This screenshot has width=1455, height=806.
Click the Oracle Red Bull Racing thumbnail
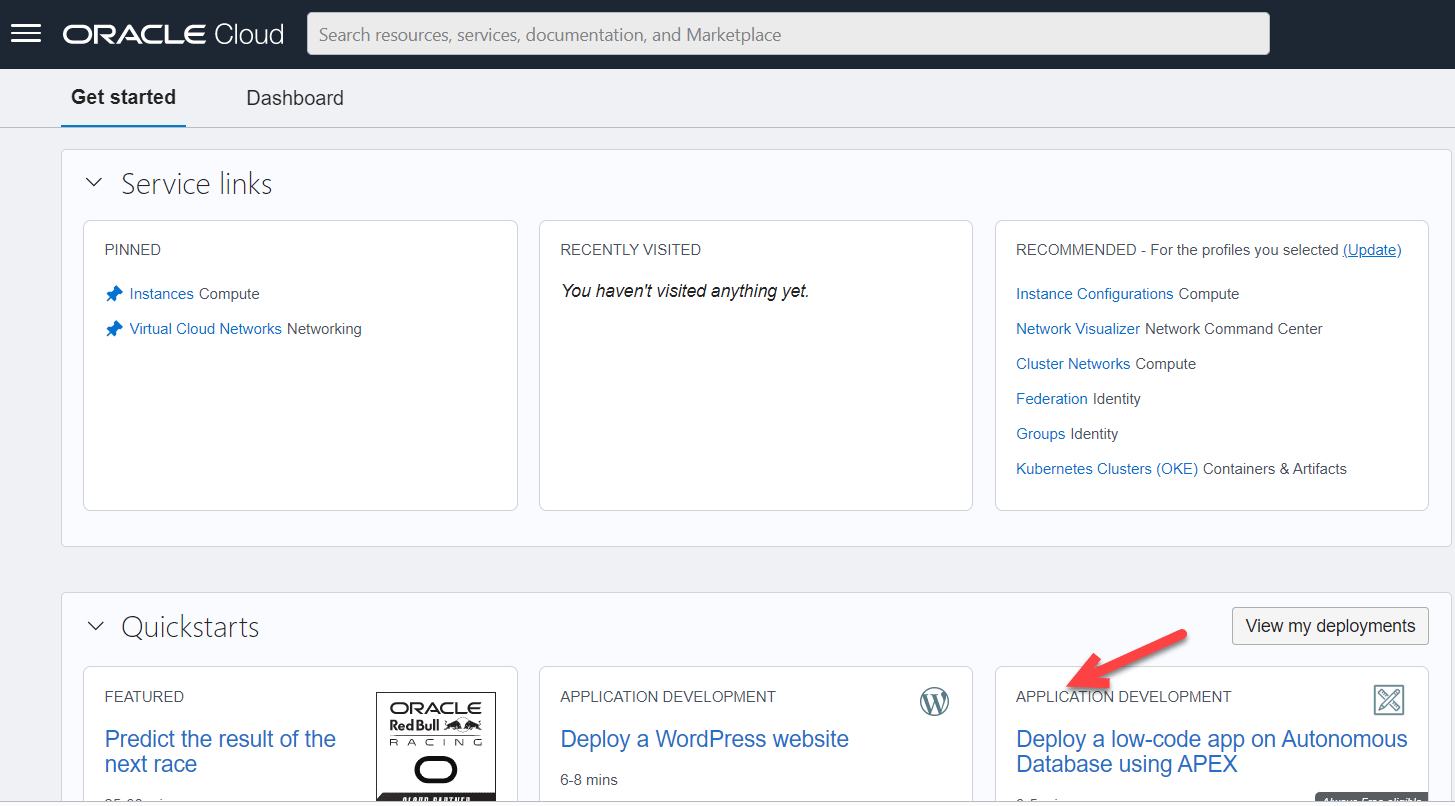pos(436,746)
